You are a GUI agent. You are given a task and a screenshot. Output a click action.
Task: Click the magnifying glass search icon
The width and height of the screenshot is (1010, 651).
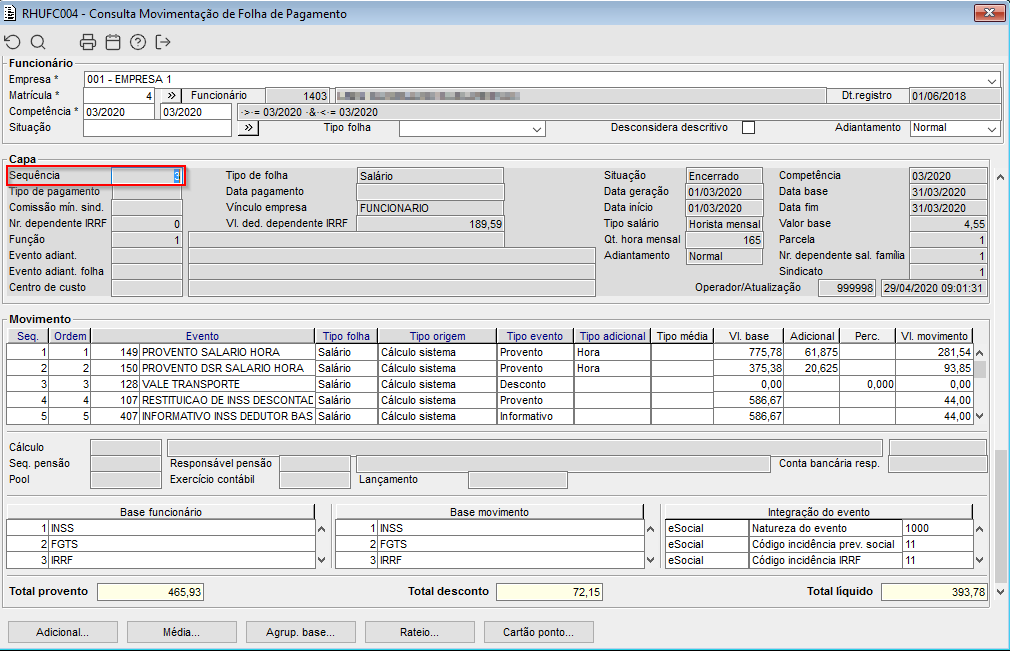point(38,42)
